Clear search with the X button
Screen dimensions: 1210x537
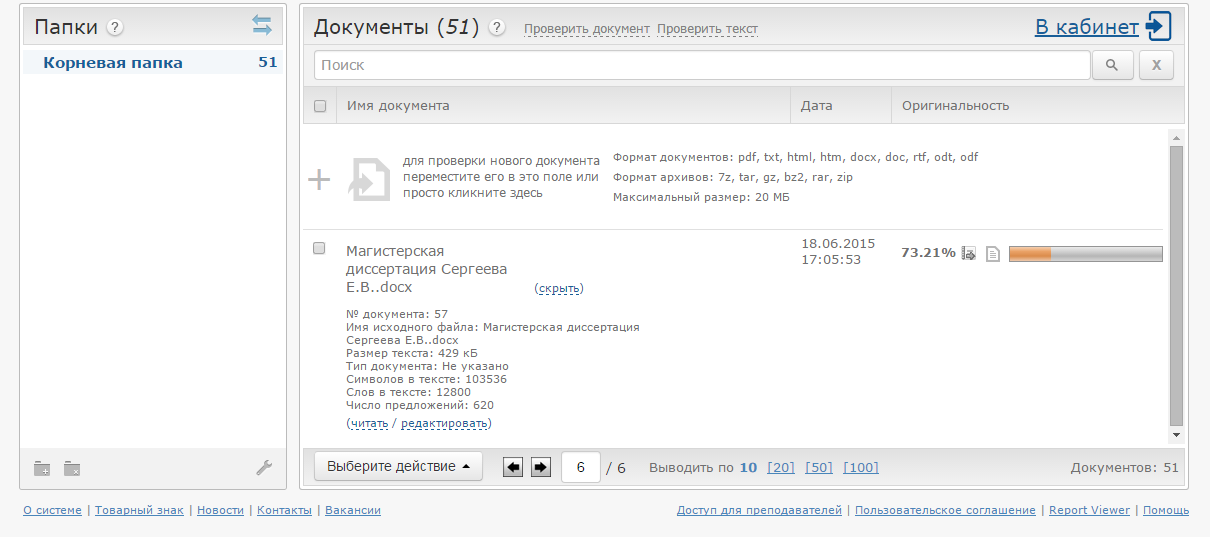click(1157, 65)
